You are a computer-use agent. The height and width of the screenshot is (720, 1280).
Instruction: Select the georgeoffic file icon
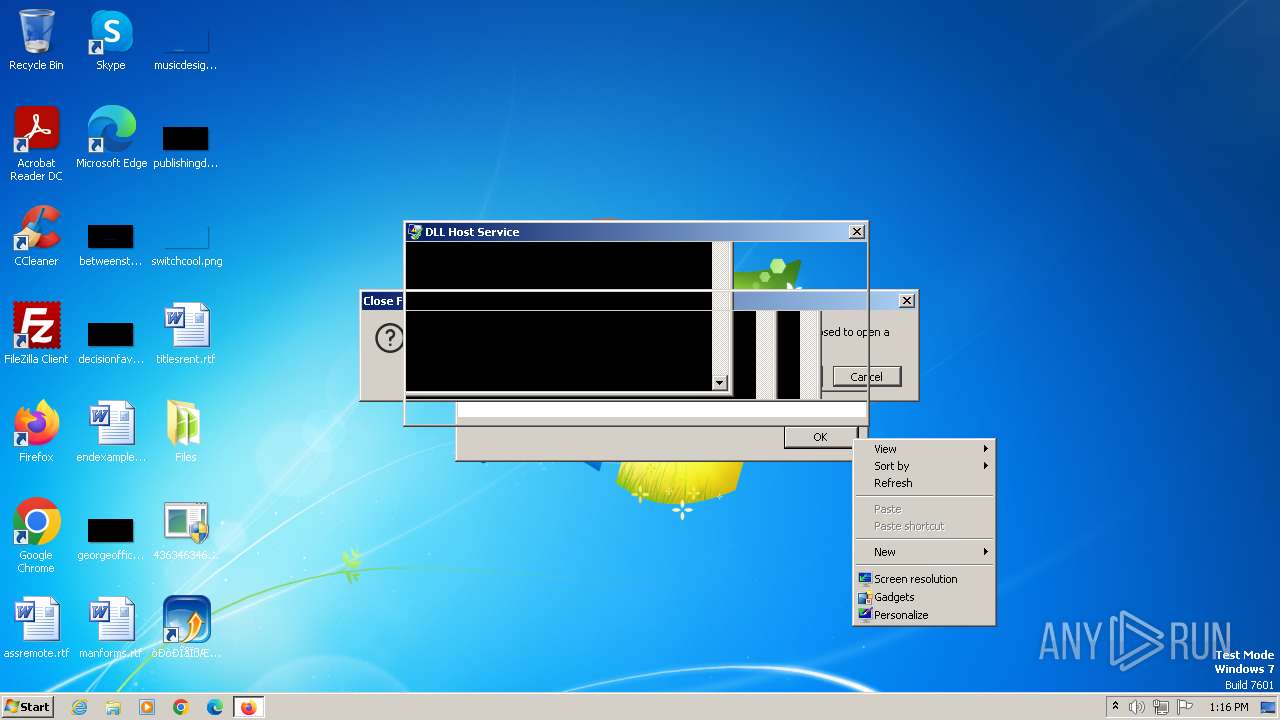point(110,539)
